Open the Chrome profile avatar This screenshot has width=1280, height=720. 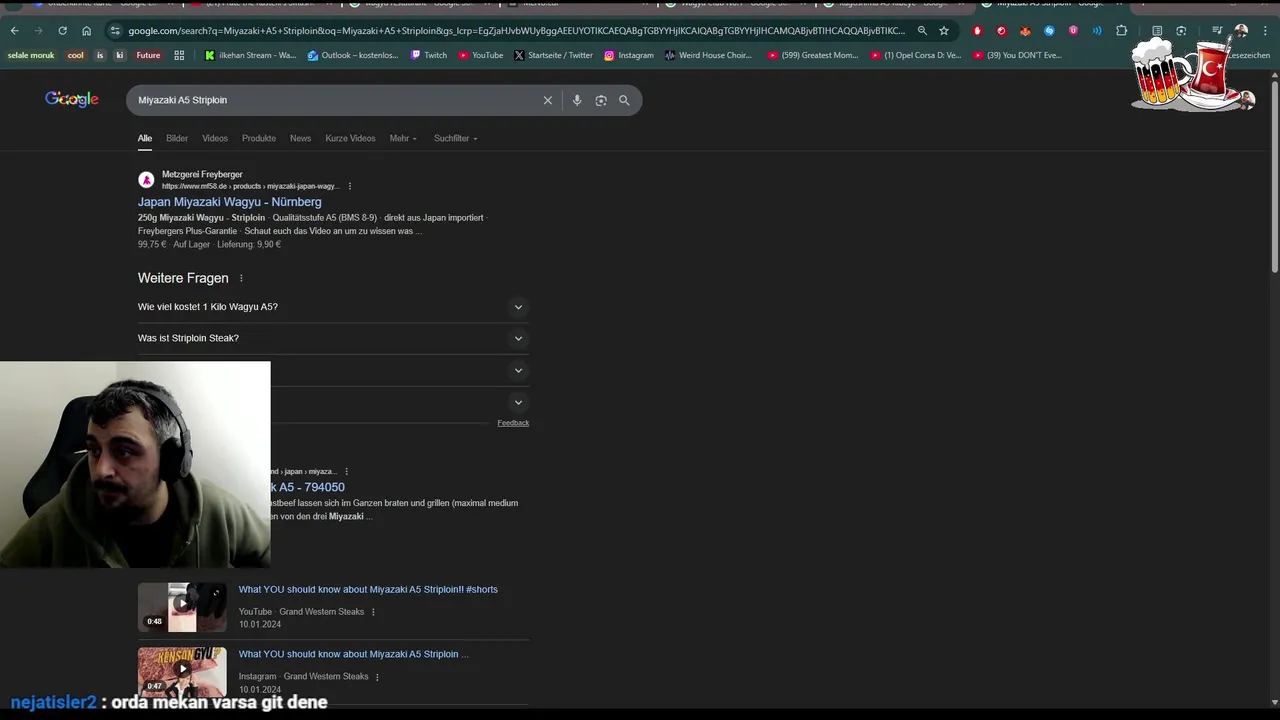(1241, 31)
